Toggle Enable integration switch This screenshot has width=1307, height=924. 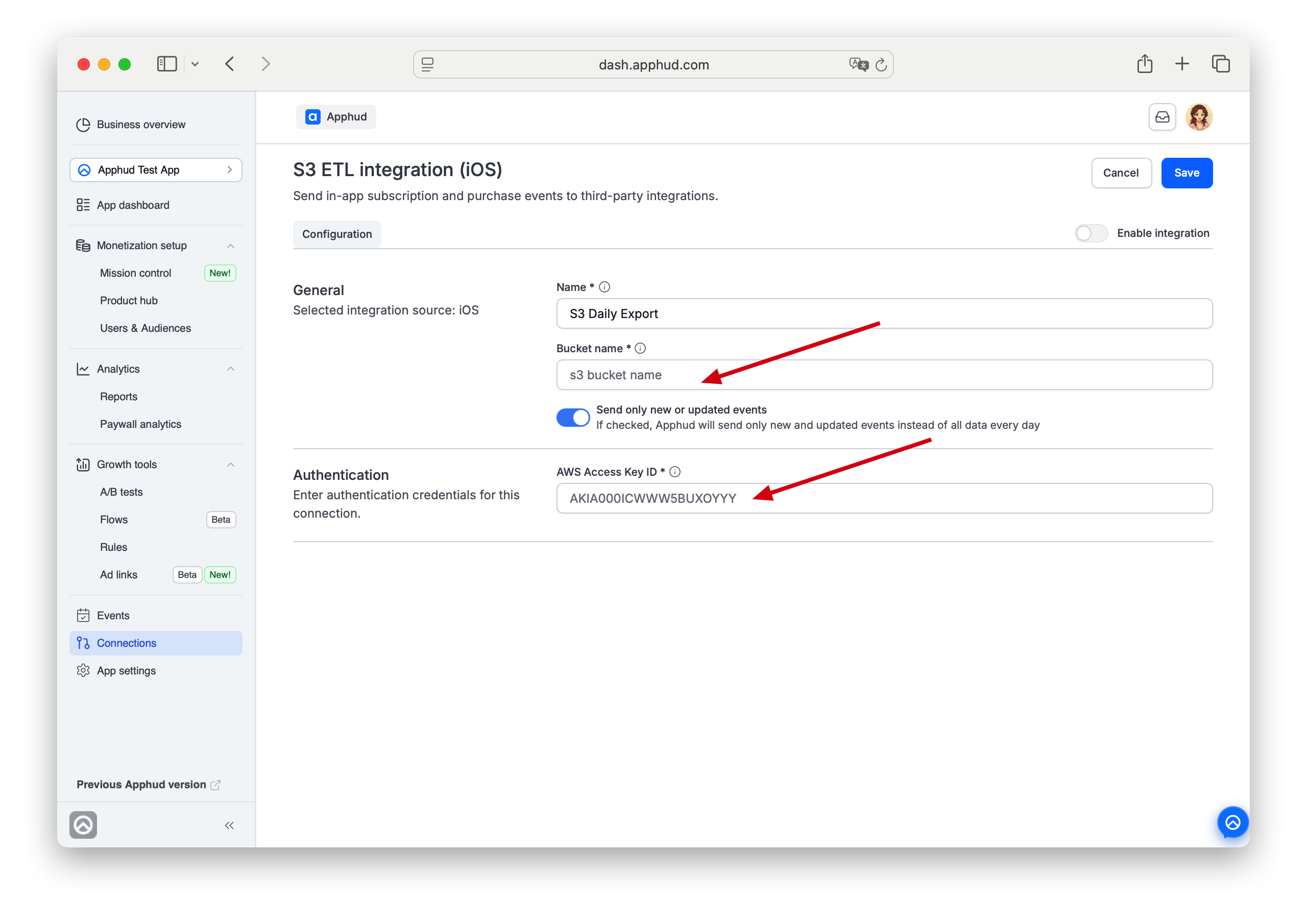click(x=1090, y=233)
